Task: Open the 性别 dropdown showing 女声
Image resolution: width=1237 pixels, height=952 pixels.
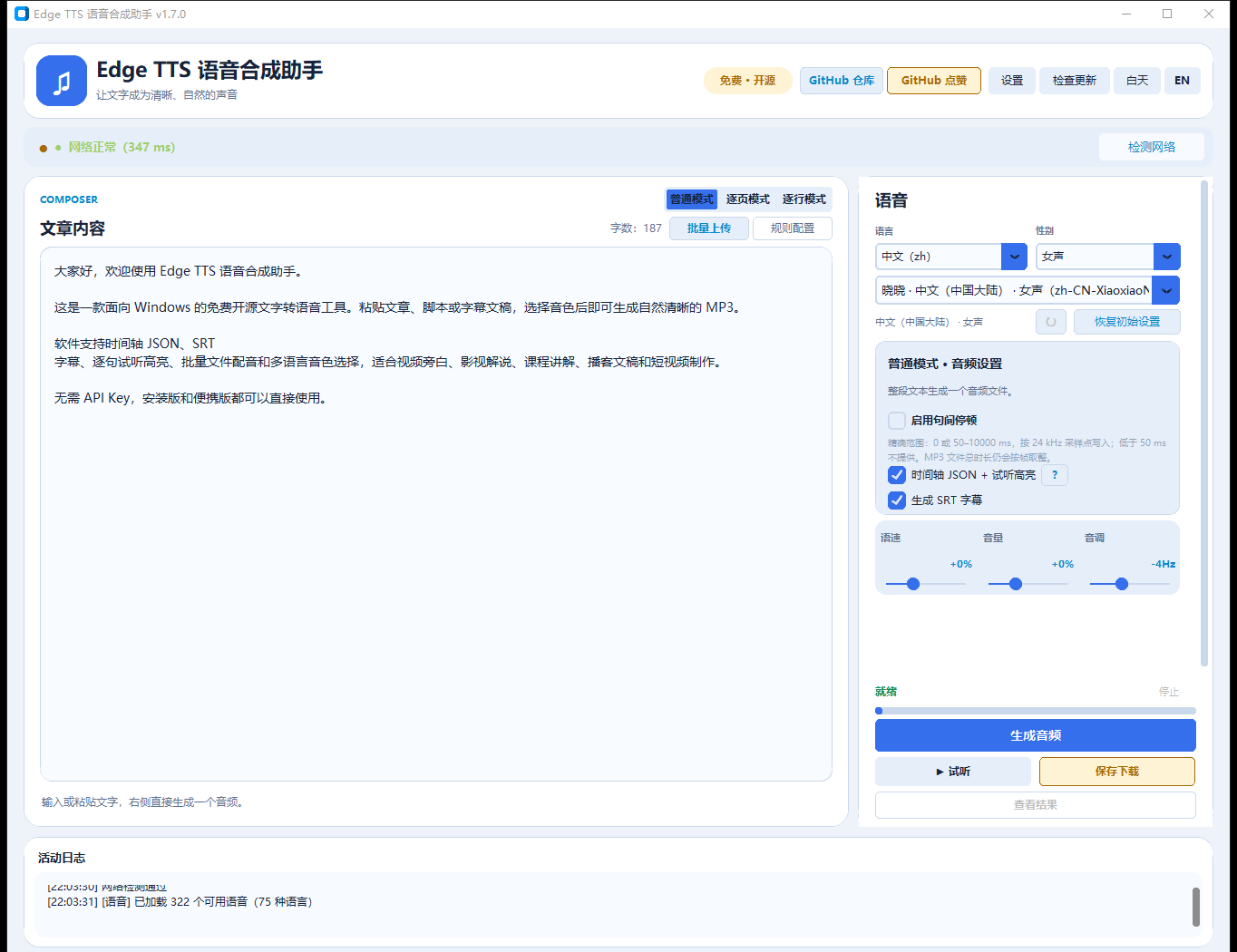Action: point(1108,257)
